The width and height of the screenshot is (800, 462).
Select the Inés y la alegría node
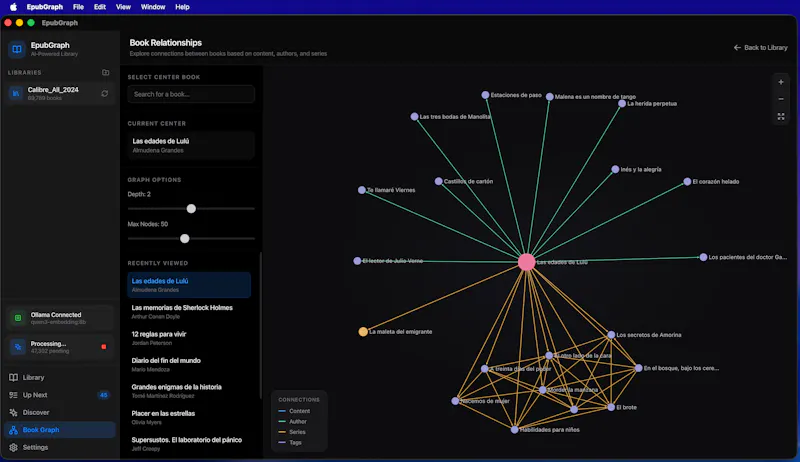click(615, 169)
